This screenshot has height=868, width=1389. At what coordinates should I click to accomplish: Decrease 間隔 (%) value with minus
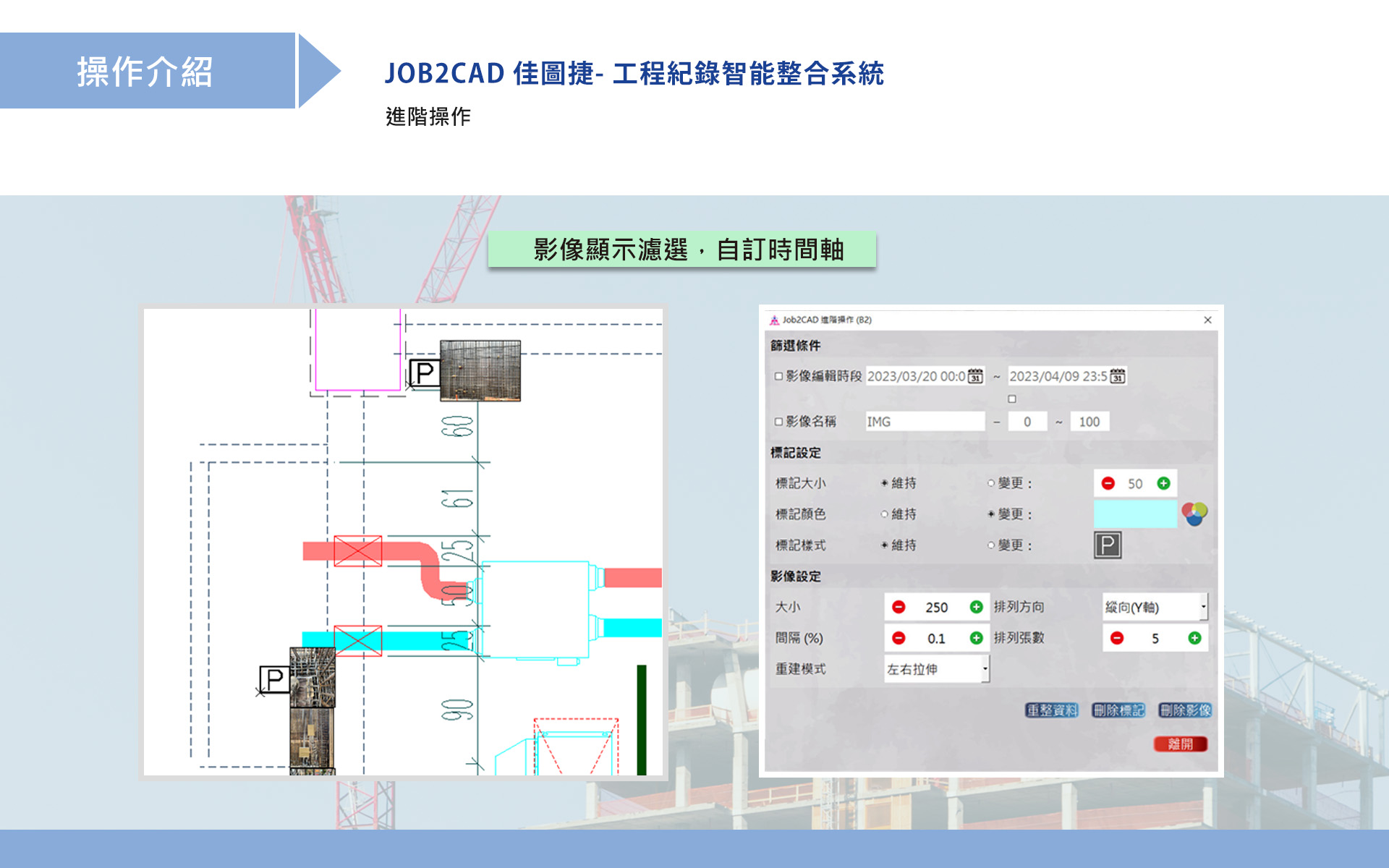pyautogui.click(x=899, y=638)
